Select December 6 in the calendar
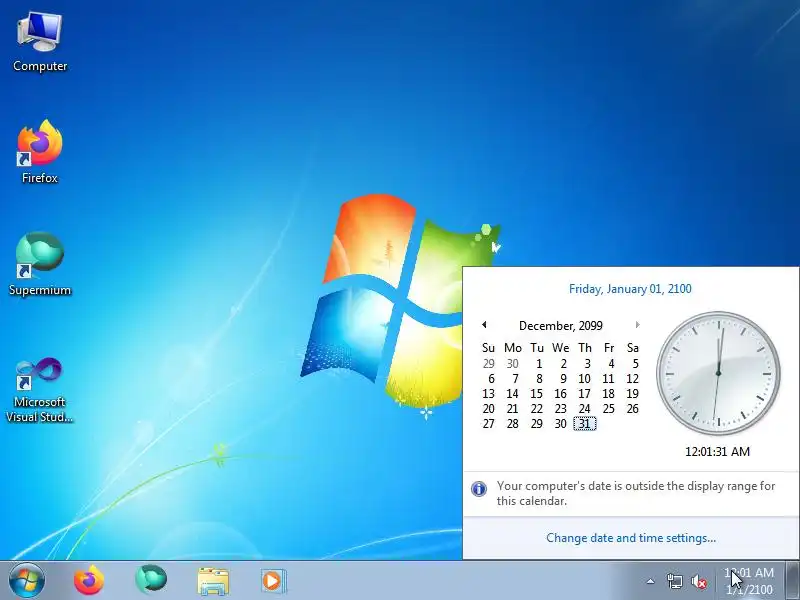This screenshot has width=800, height=600. tap(491, 379)
